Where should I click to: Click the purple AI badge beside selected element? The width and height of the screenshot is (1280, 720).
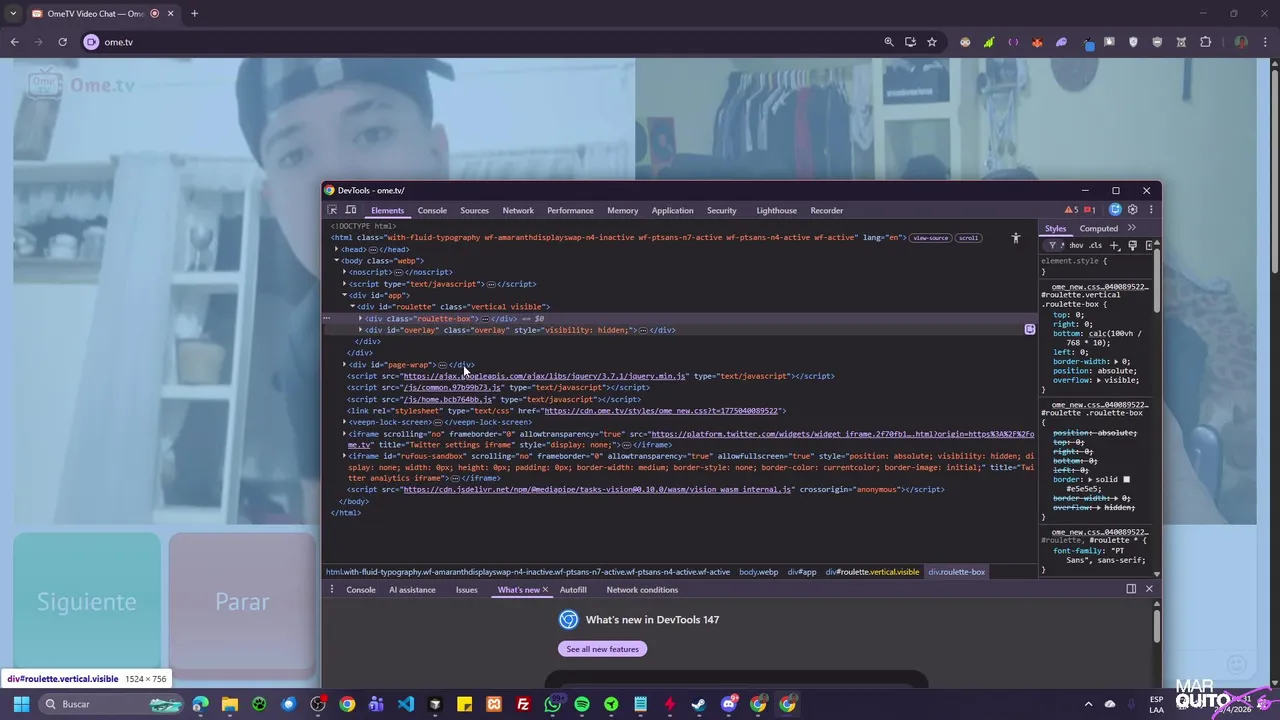(1029, 329)
